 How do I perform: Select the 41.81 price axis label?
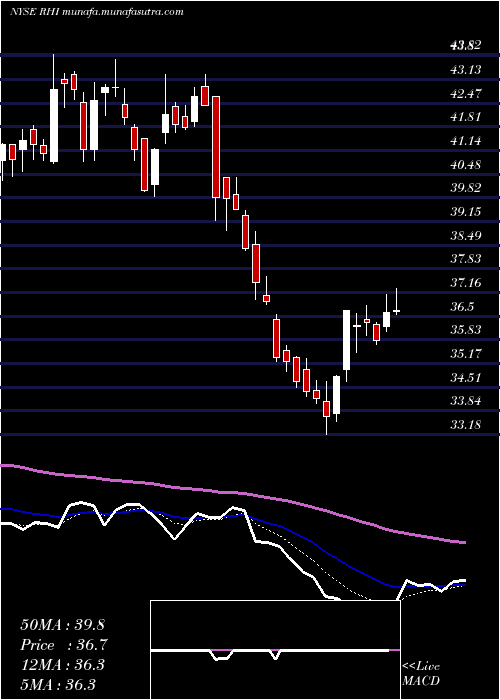tap(466, 117)
